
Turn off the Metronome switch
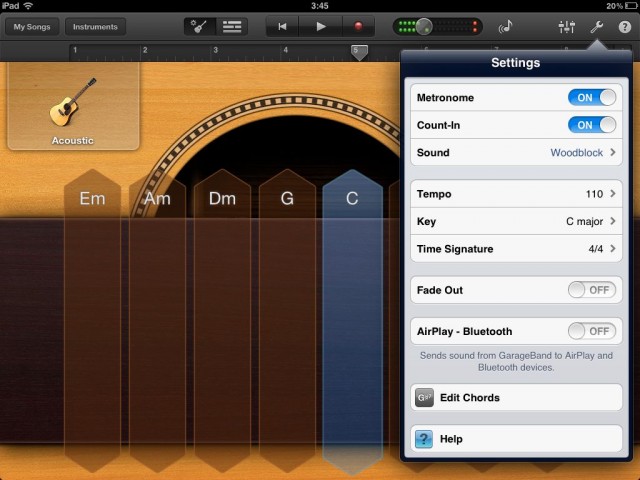pyautogui.click(x=592, y=98)
